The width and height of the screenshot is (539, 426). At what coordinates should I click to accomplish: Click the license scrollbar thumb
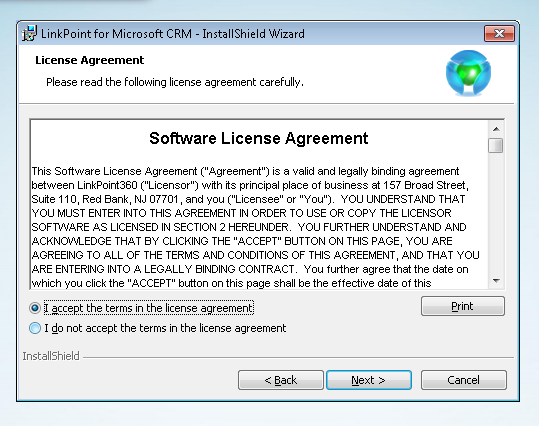pyautogui.click(x=496, y=145)
